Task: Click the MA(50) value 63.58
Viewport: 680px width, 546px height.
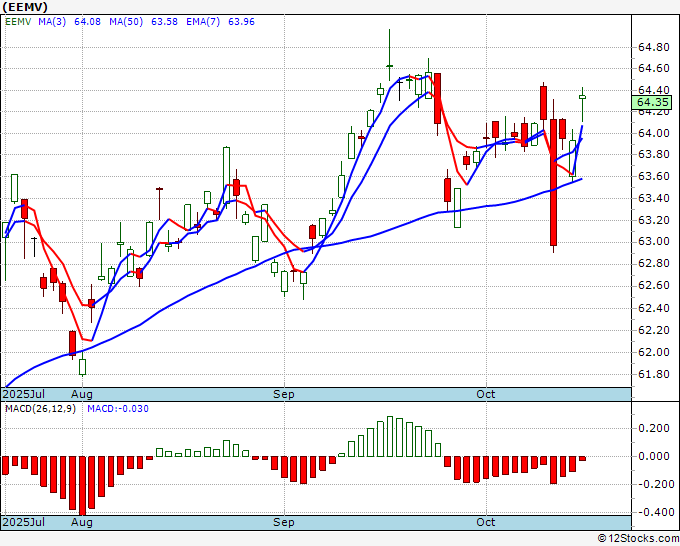Action: [x=164, y=22]
